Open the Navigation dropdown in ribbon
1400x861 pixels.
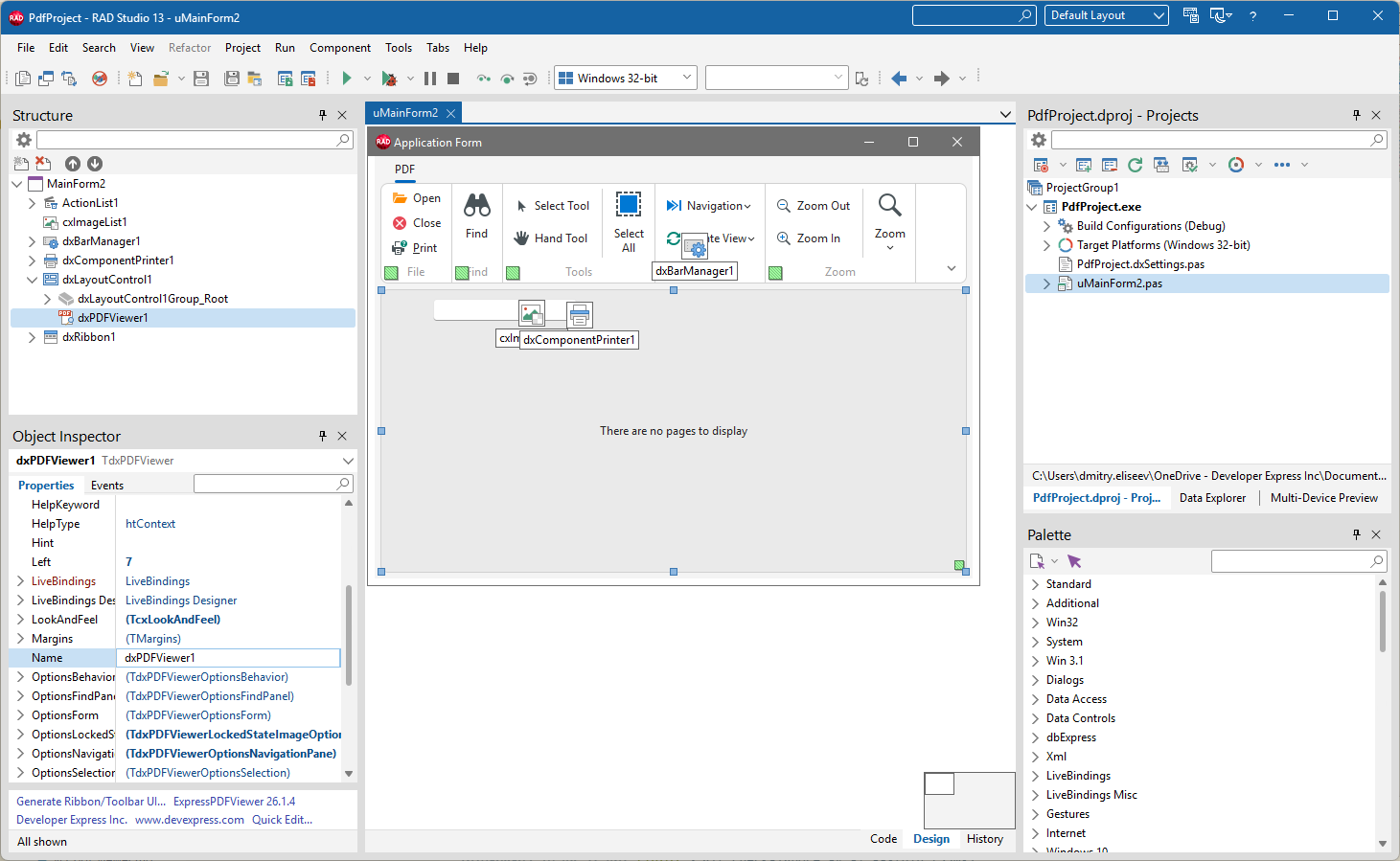pyautogui.click(x=709, y=206)
